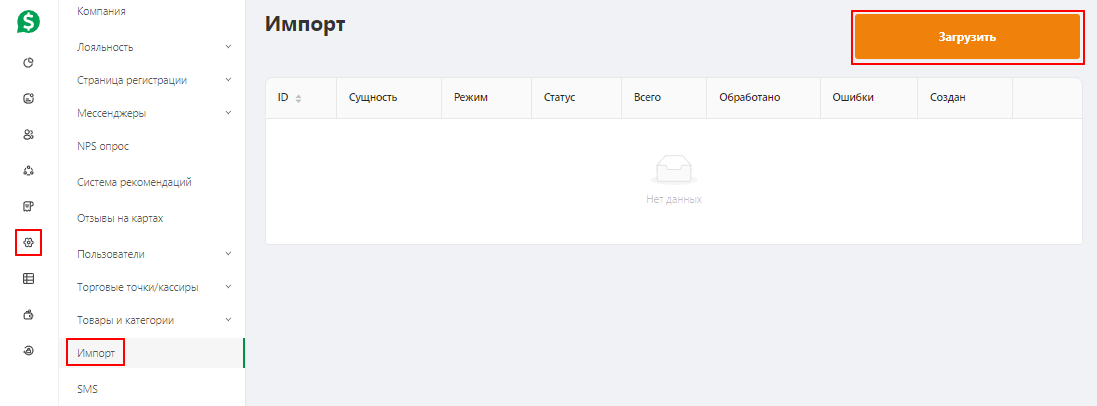Viewport: 1097px width, 406px height.
Task: Open the settings gear icon in sidebar
Action: (x=29, y=242)
